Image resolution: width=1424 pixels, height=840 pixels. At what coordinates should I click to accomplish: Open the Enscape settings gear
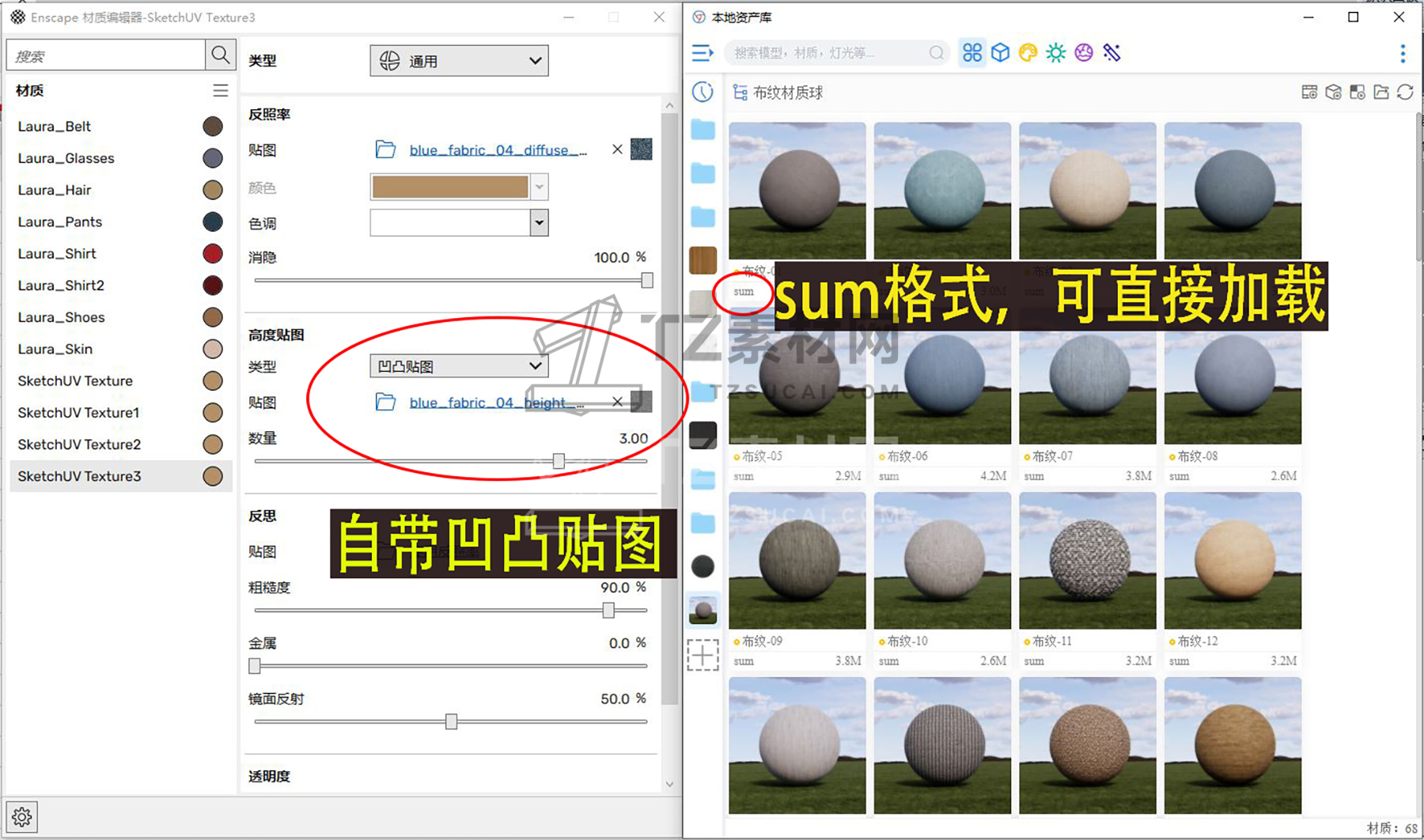pyautogui.click(x=22, y=816)
